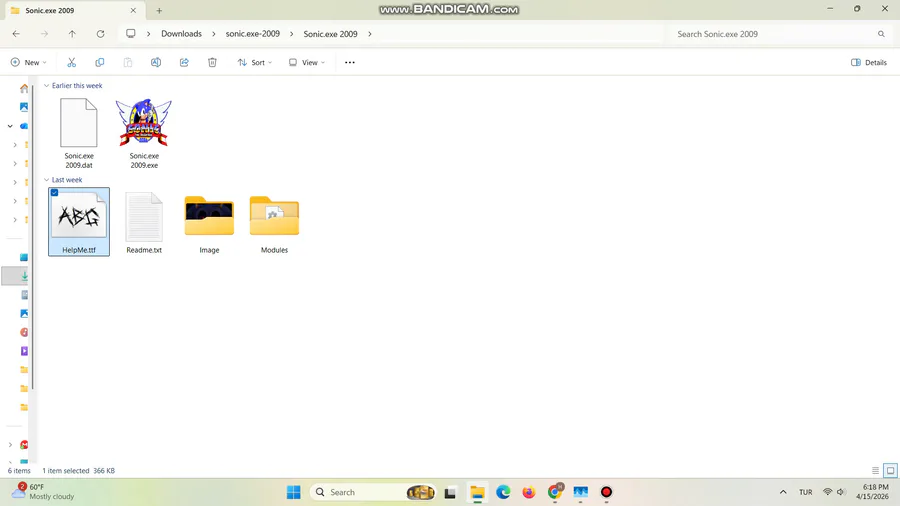This screenshot has height=506, width=900.
Task: Open the New dropdown
Action: coord(28,63)
